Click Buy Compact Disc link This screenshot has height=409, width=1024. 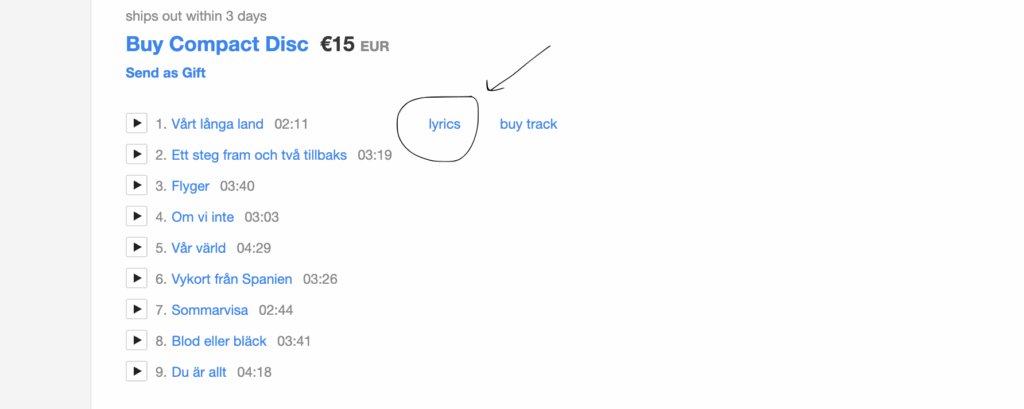(217, 44)
